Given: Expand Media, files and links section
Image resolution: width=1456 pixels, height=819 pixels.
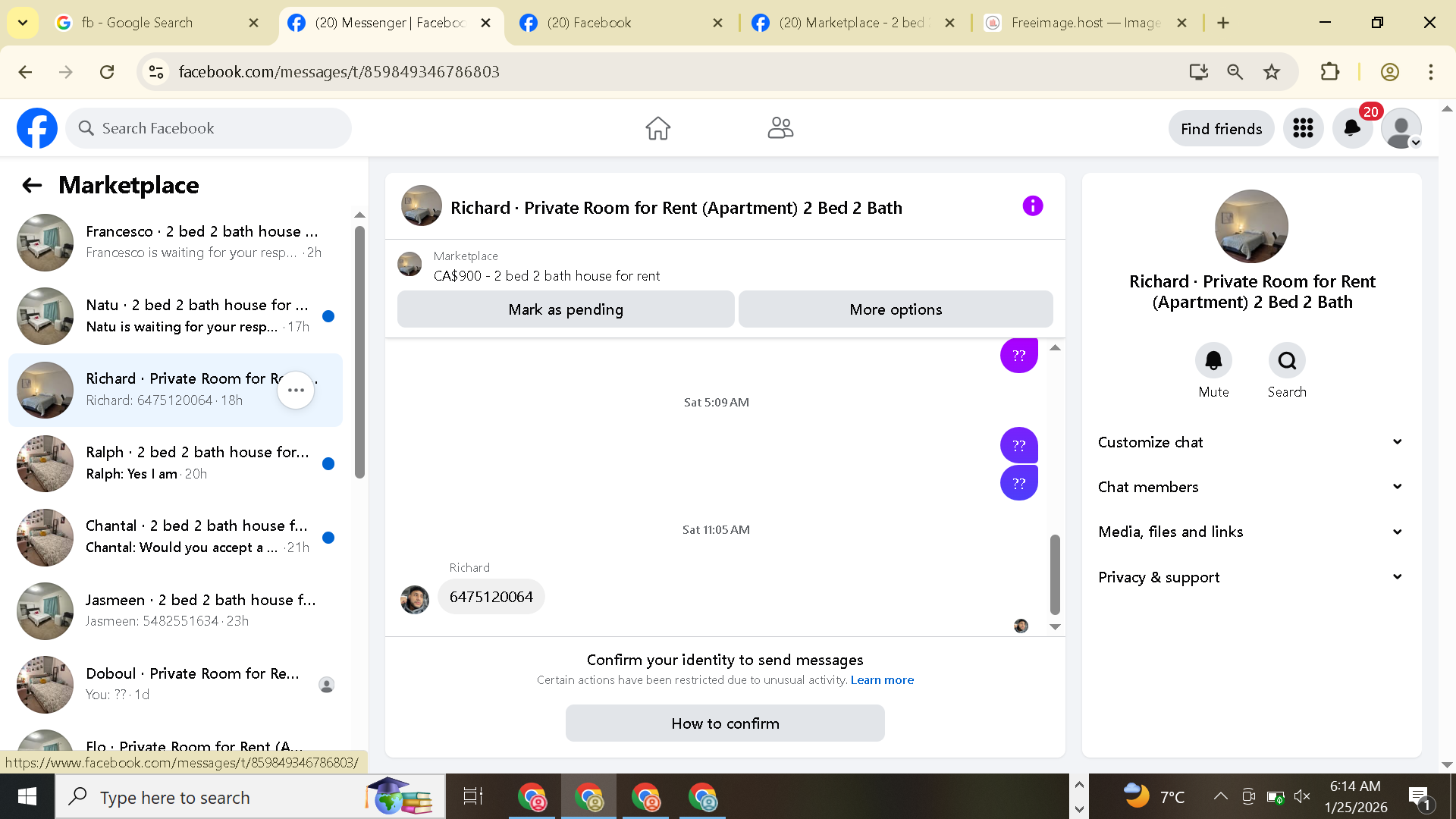Looking at the screenshot, I should point(1251,532).
